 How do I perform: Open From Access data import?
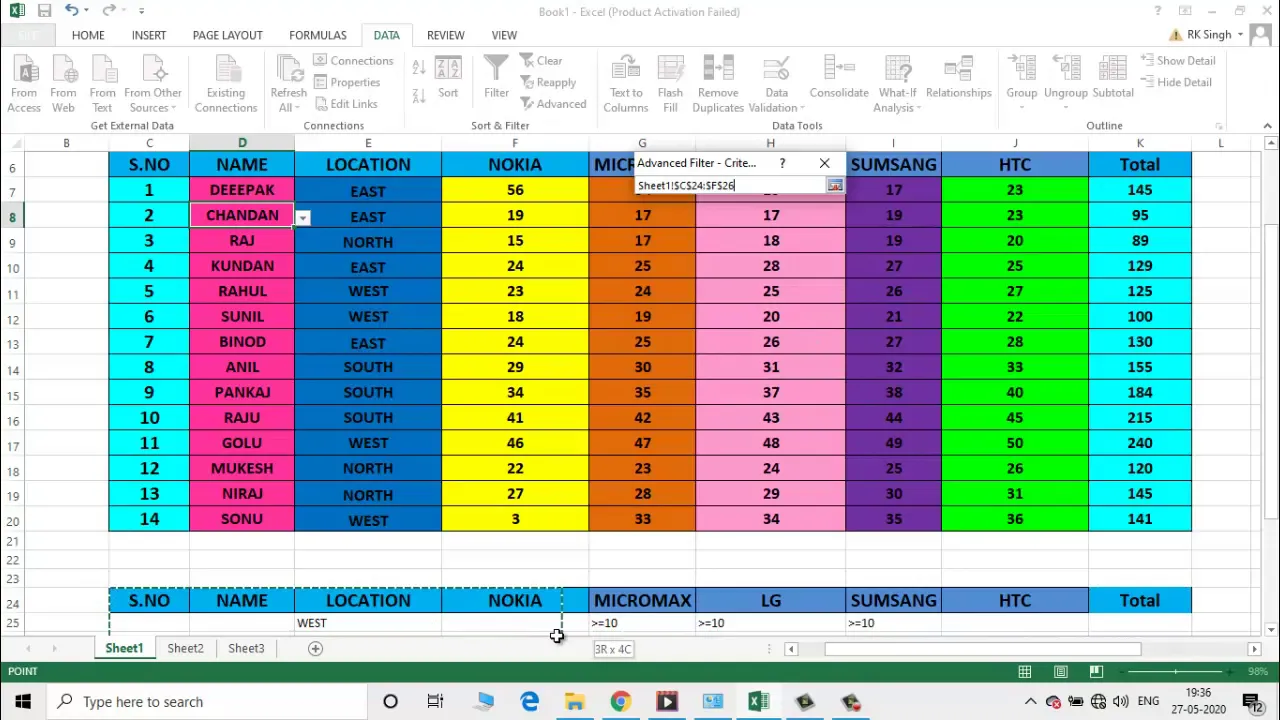[x=24, y=84]
